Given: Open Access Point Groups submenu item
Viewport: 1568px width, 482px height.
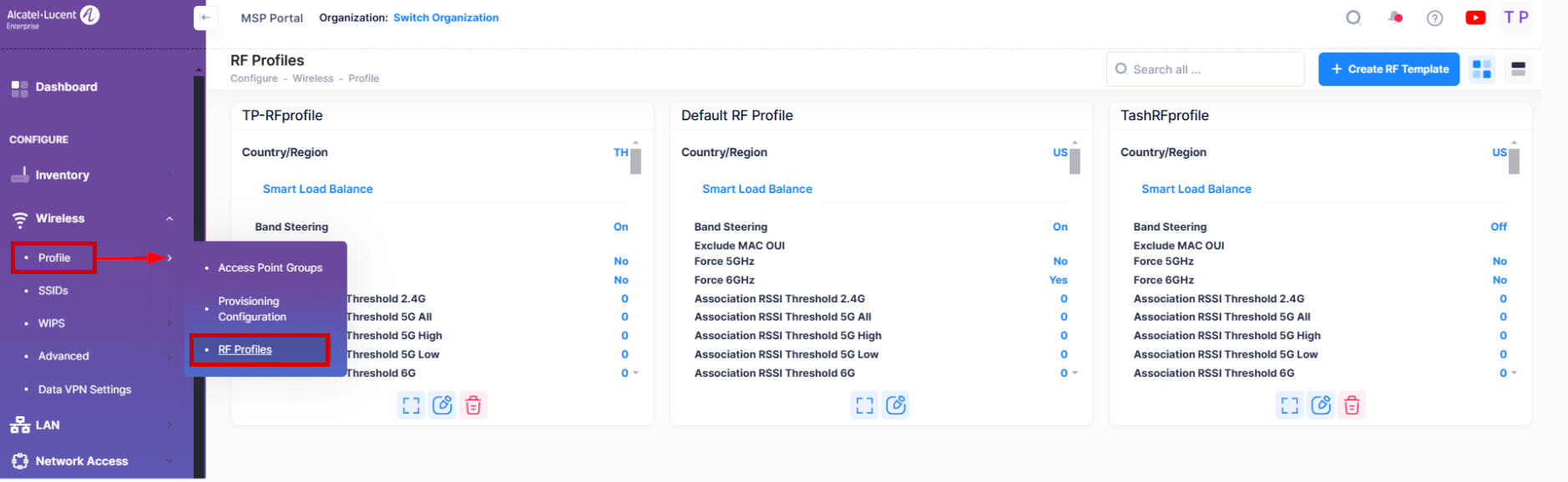Looking at the screenshot, I should [x=270, y=268].
